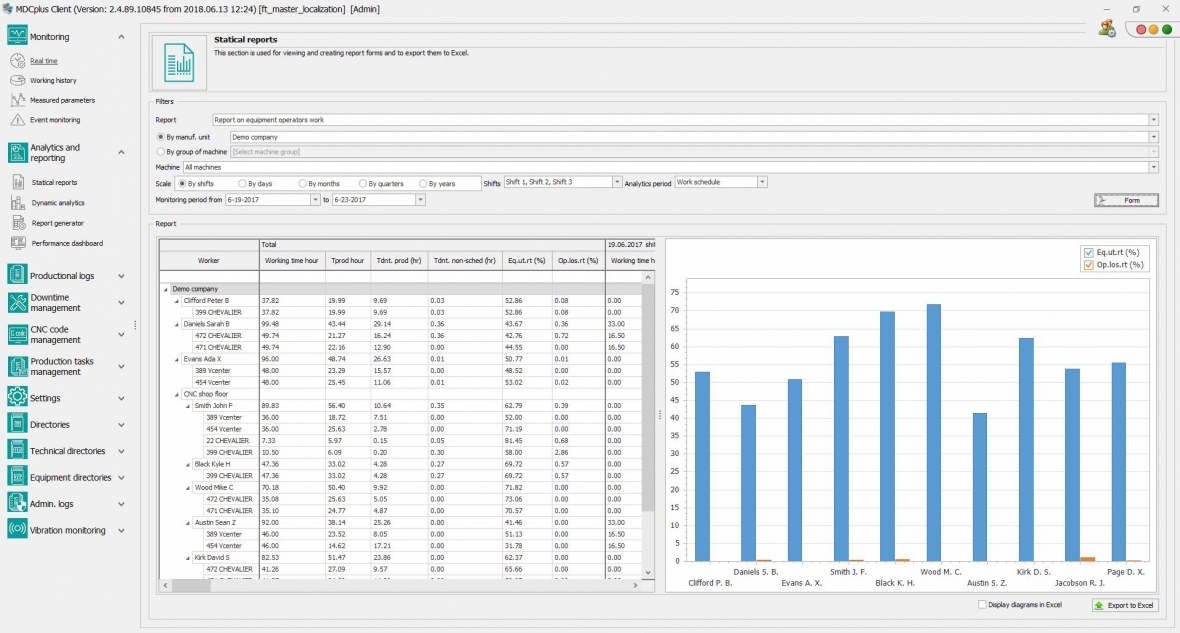Screen dimensions: 1180x633
Task: Open the Shifts selection dropdown
Action: tap(617, 182)
